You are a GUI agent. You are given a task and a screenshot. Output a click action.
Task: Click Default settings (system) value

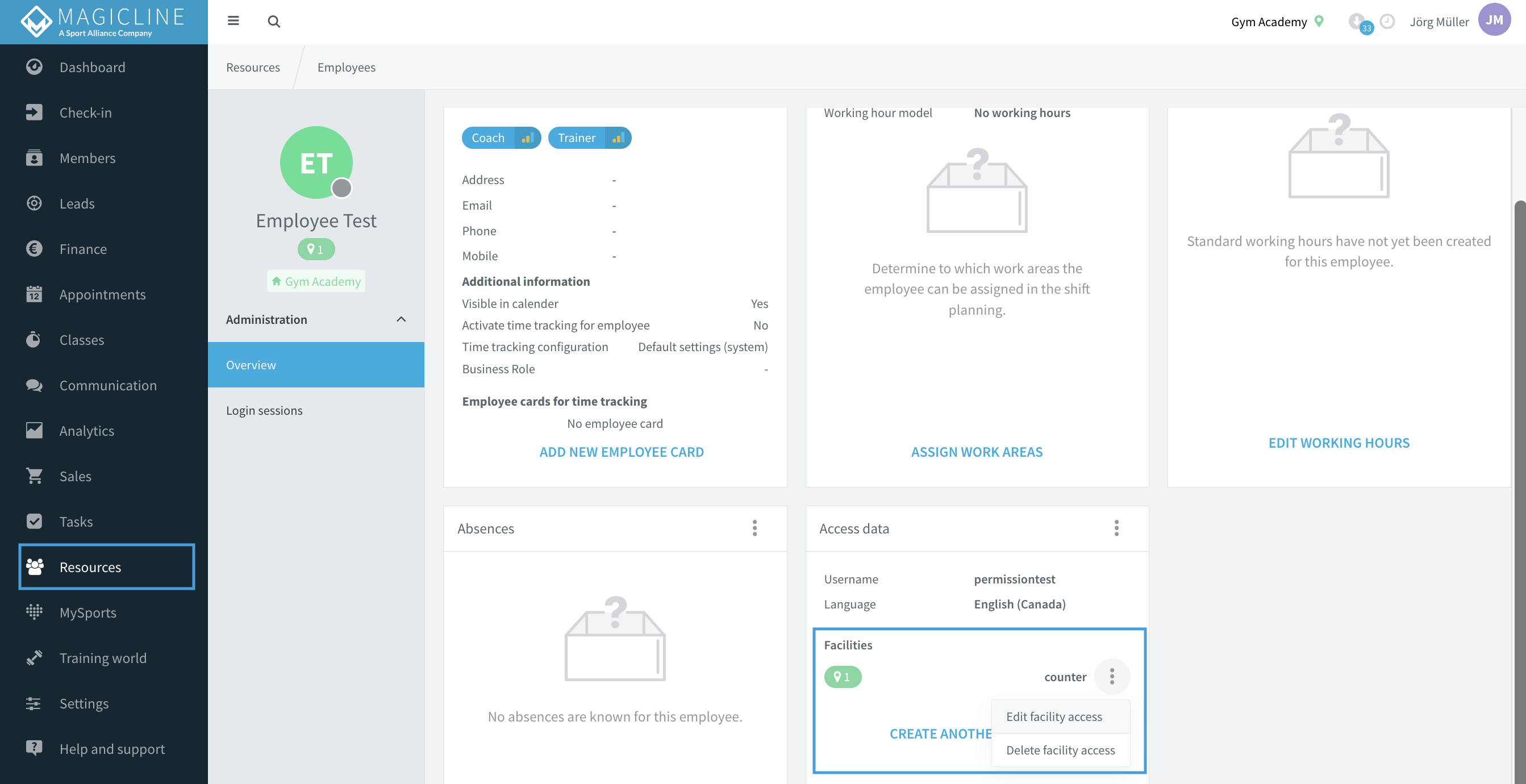click(703, 347)
